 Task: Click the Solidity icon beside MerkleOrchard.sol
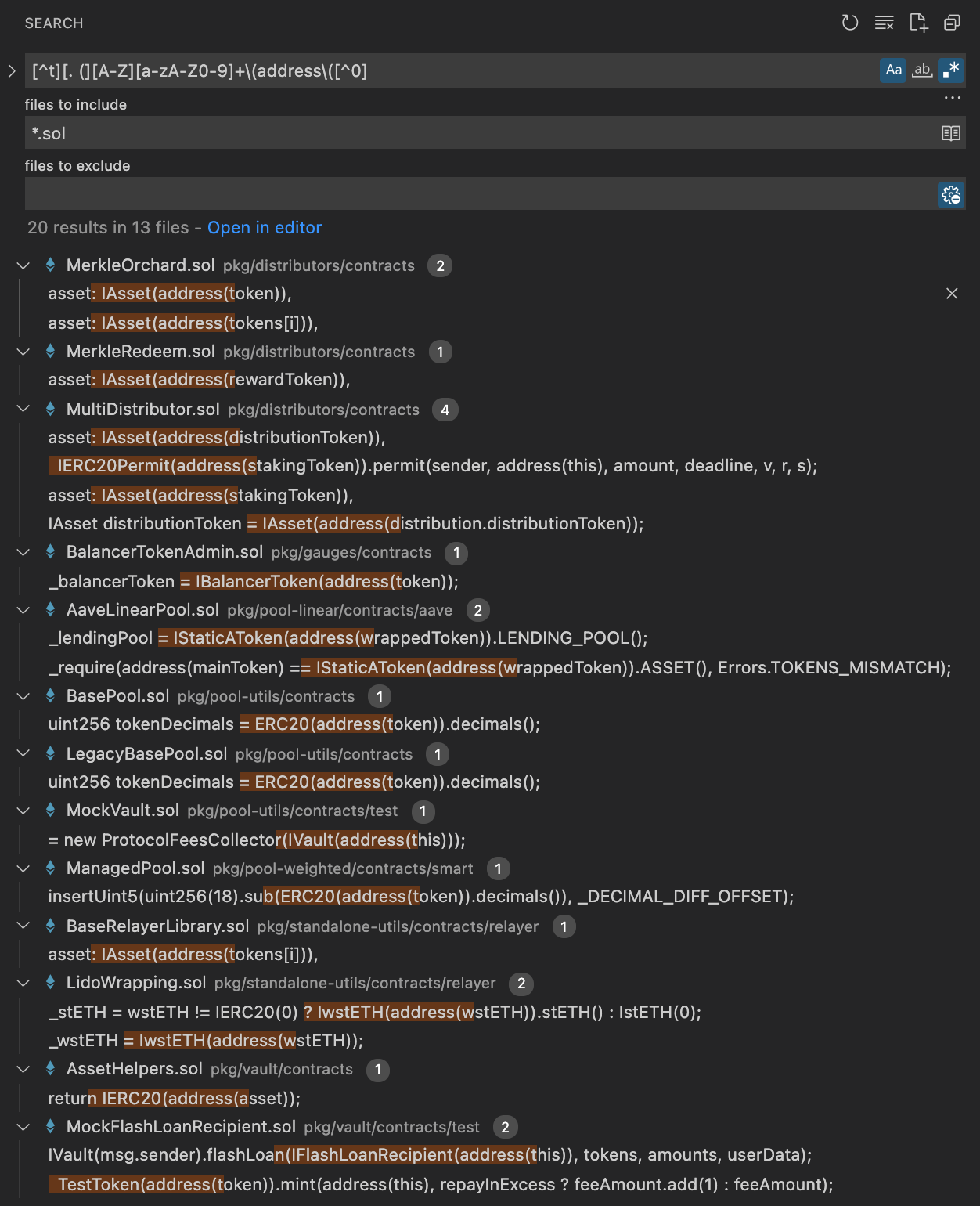coord(50,265)
